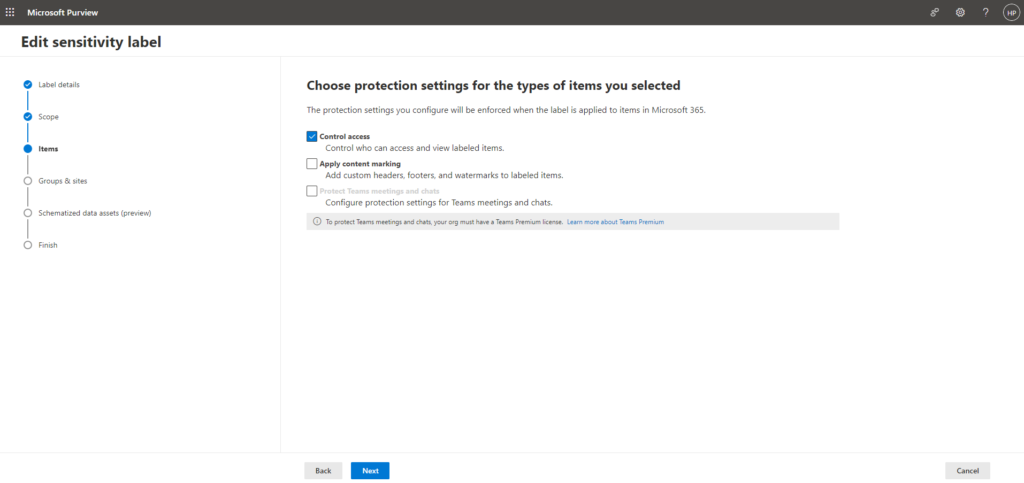Uncheck the Control access checkbox
Image resolution: width=1024 pixels, height=483 pixels.
(312, 136)
